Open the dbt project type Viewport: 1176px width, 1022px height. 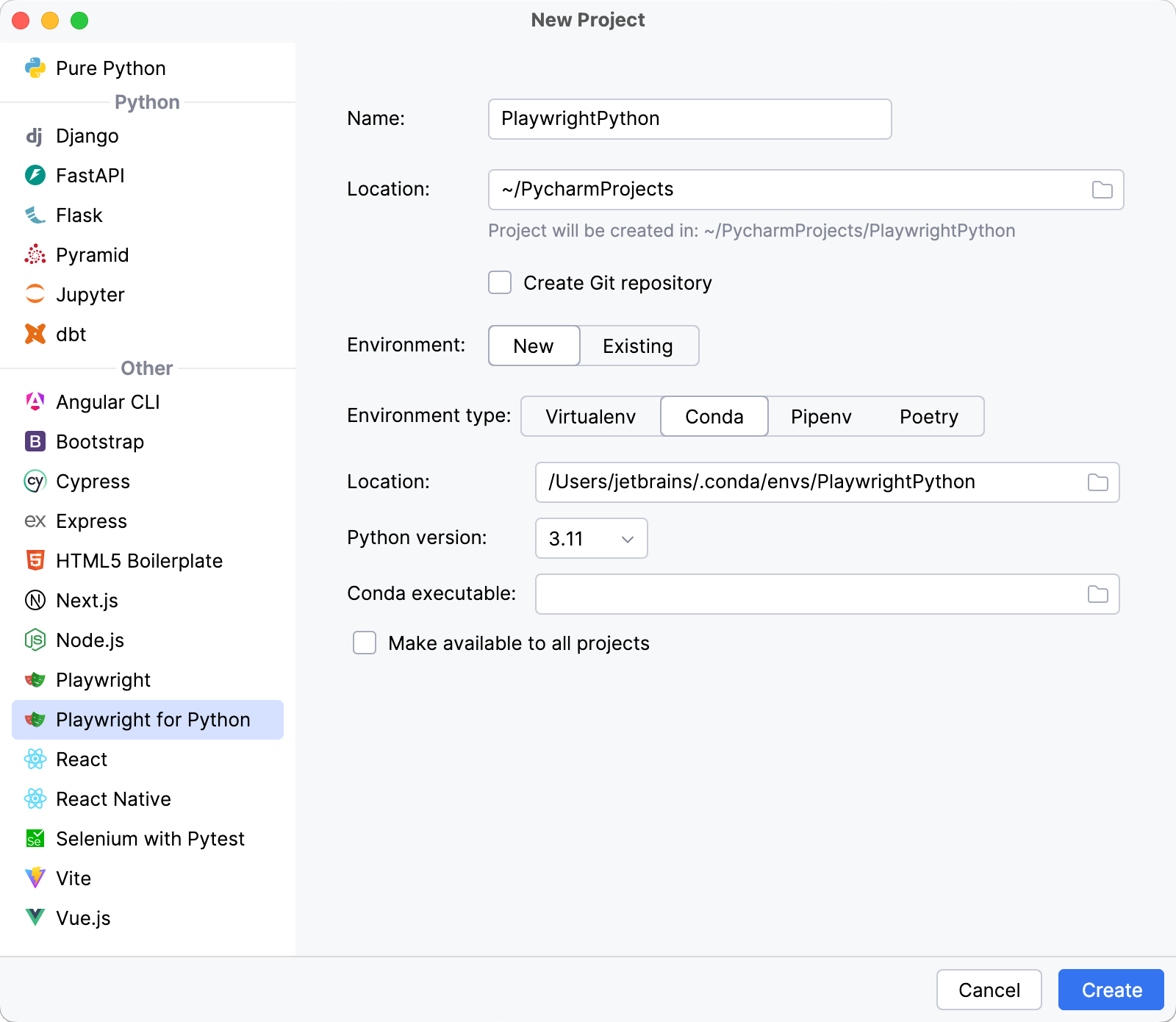35,334
